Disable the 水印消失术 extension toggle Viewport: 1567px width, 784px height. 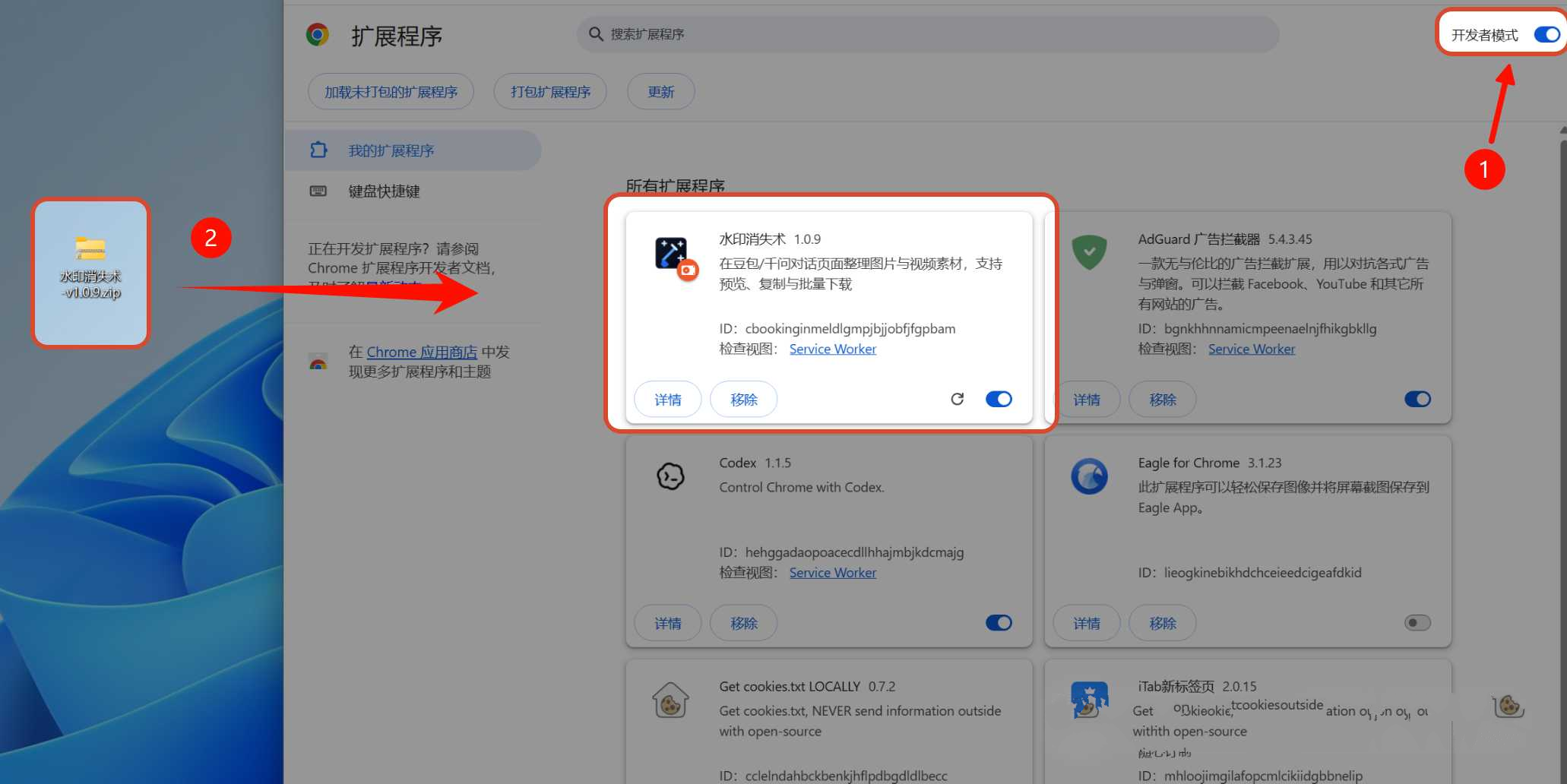tap(999, 399)
